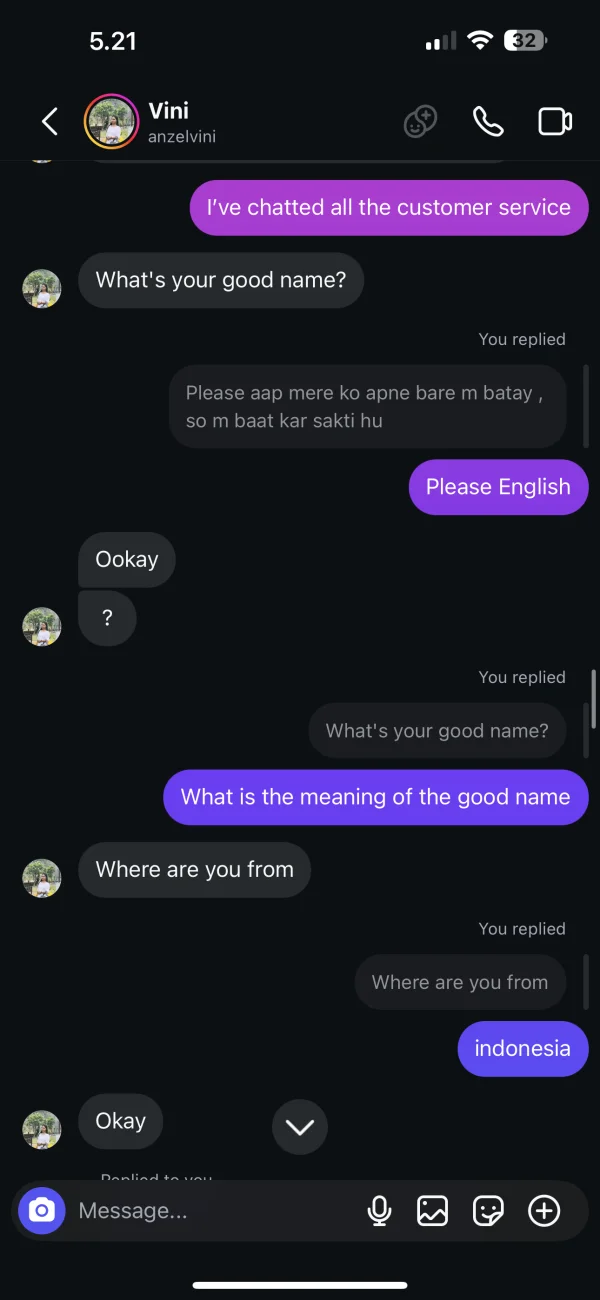600x1300 pixels.
Task: Record a voice message with microphone icon
Action: coord(379,1211)
